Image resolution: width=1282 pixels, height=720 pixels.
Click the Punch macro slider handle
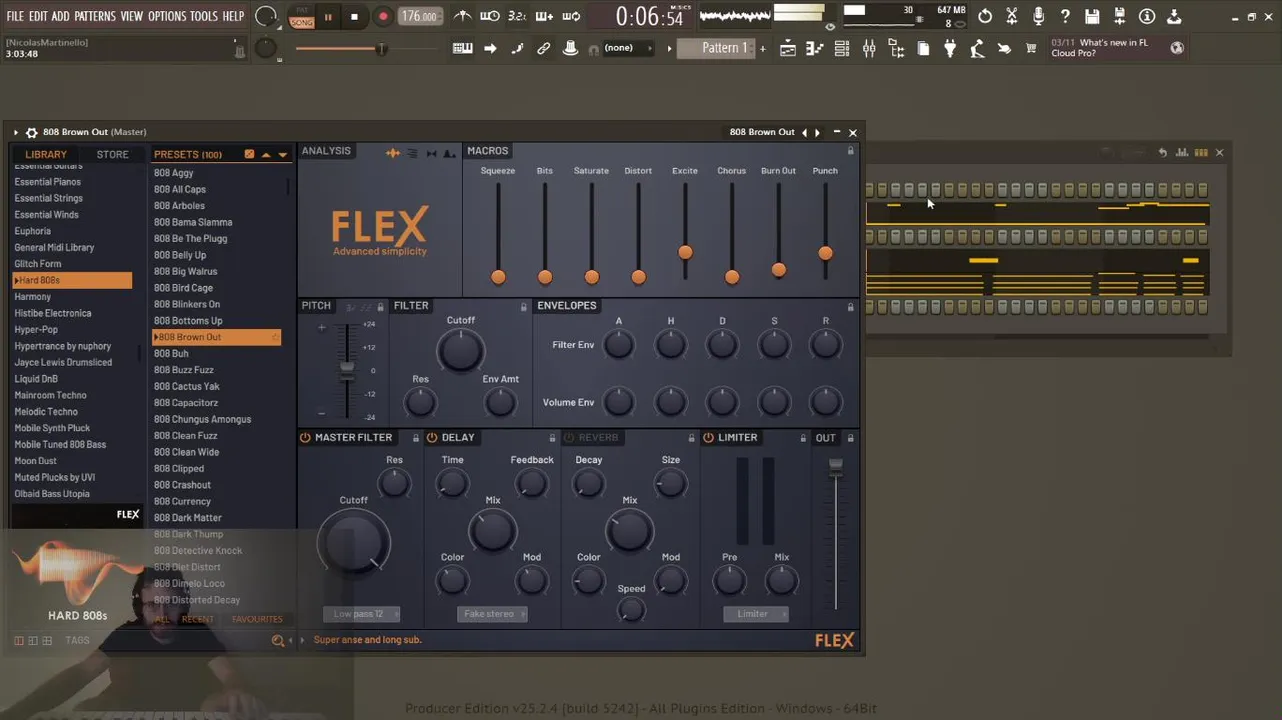(825, 254)
